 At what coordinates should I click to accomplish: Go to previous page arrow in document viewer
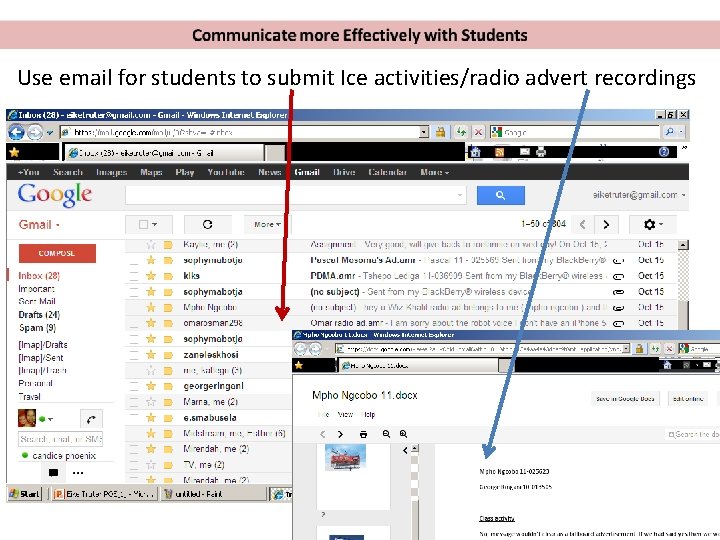pyautogui.click(x=323, y=434)
